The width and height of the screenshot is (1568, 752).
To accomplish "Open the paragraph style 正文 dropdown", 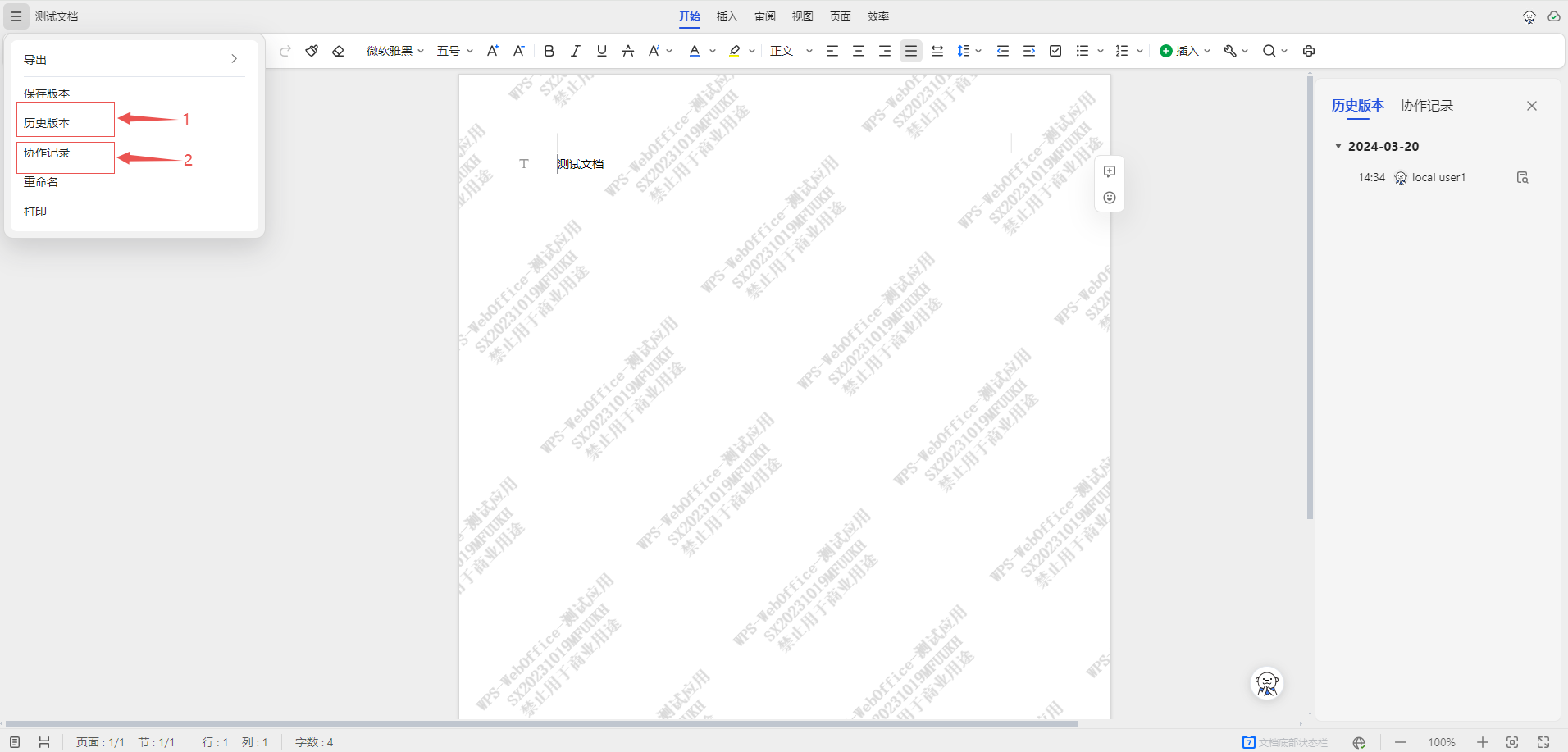I will [791, 51].
